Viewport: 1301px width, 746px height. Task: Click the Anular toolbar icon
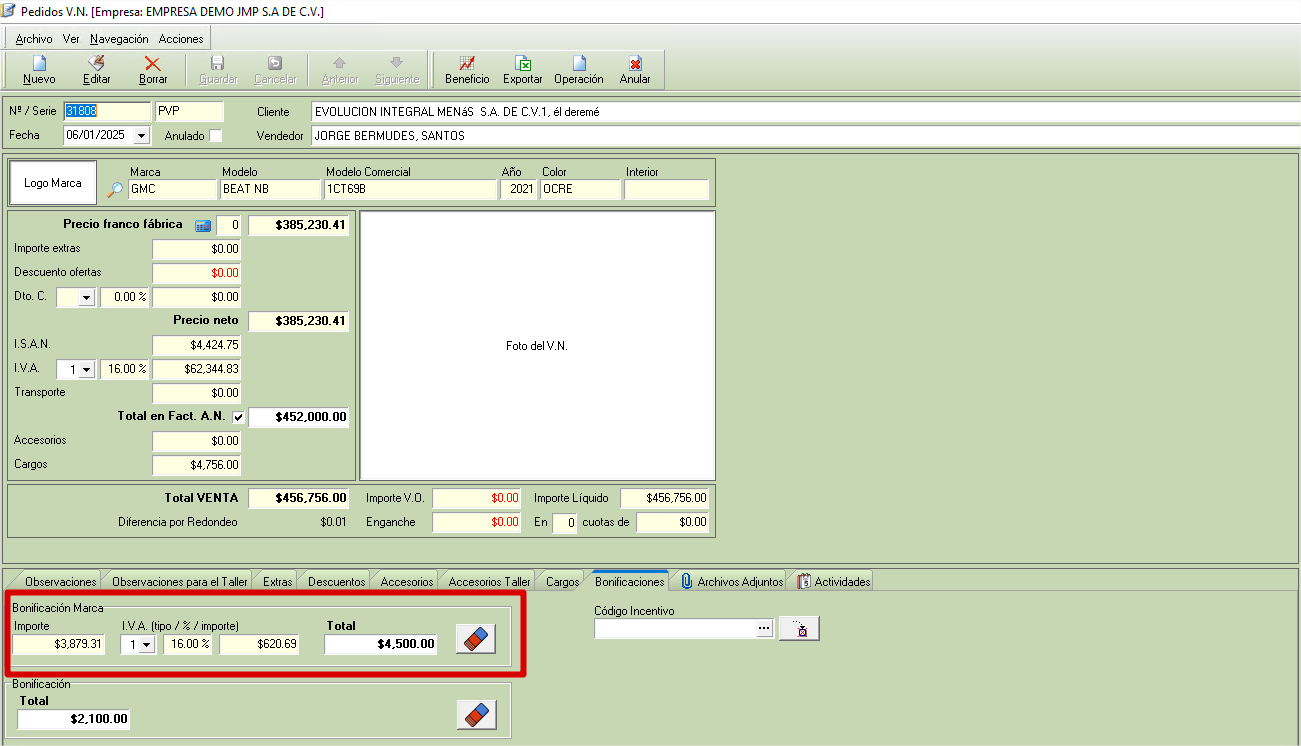pyautogui.click(x=635, y=70)
